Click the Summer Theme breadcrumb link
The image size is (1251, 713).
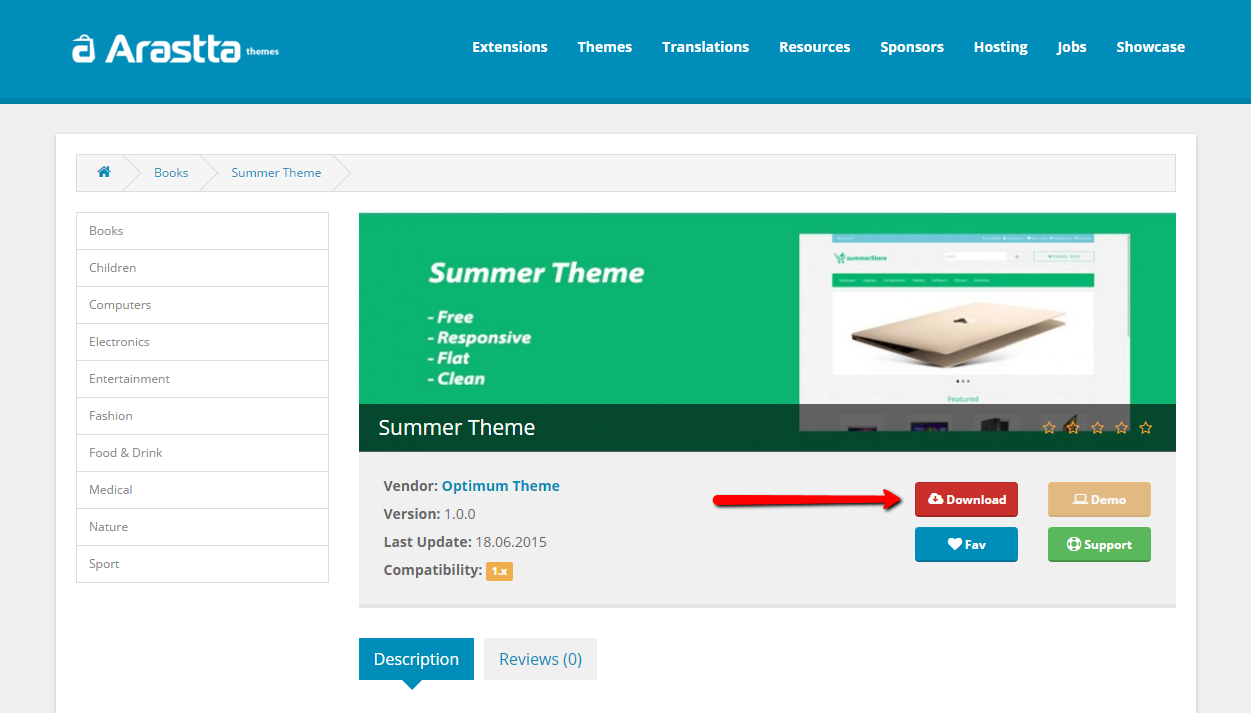point(276,172)
